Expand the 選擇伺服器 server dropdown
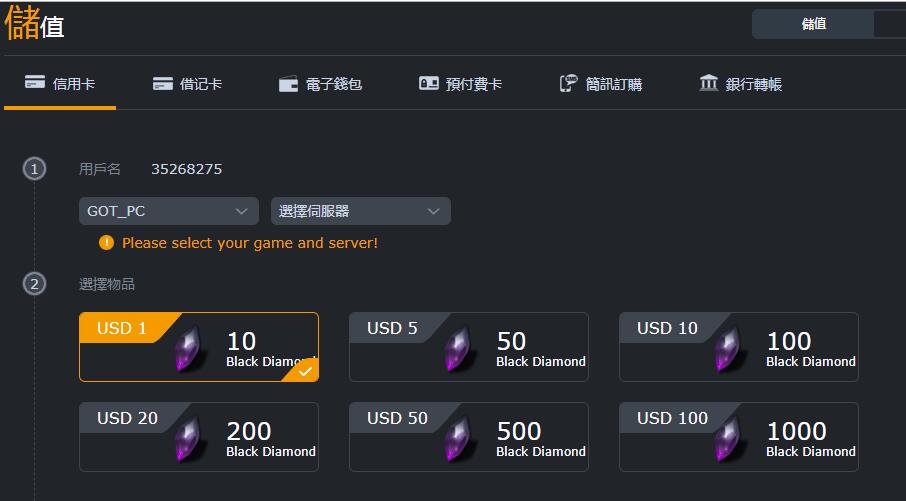 pos(361,211)
